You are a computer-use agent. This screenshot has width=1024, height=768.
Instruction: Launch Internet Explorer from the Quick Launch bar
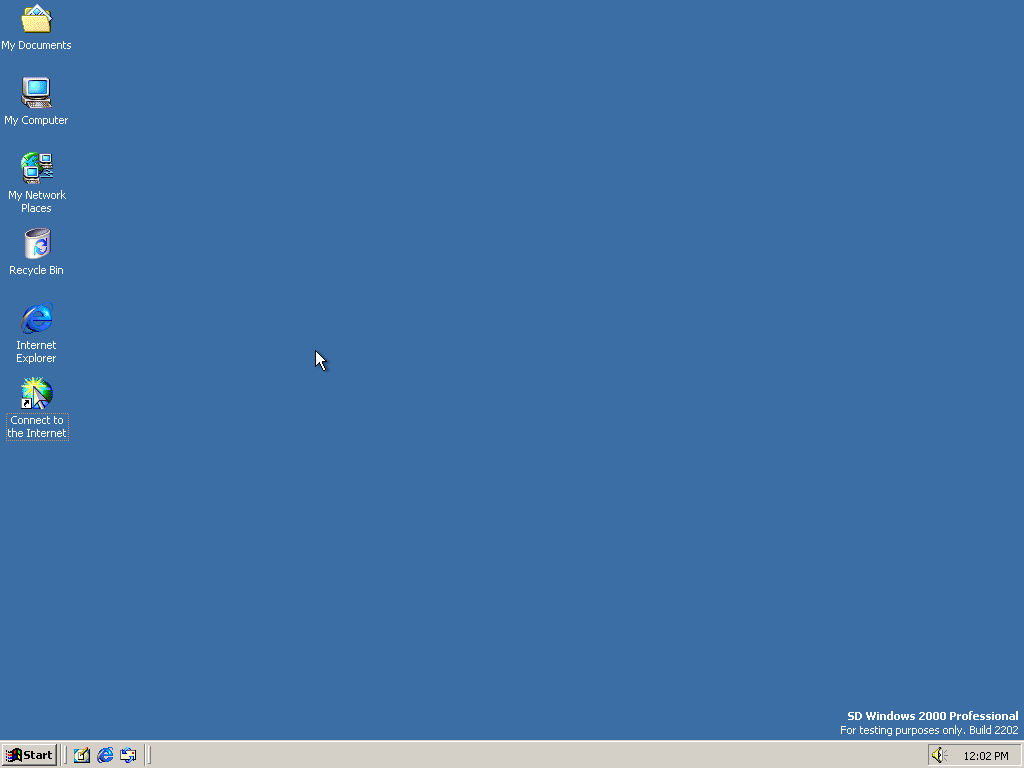pyautogui.click(x=105, y=755)
